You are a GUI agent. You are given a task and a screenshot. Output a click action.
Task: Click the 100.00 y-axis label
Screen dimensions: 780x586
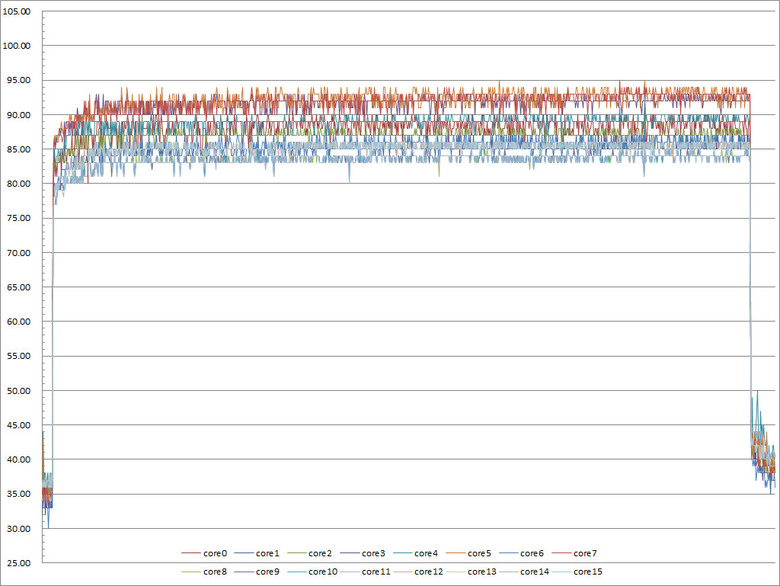(x=16, y=46)
